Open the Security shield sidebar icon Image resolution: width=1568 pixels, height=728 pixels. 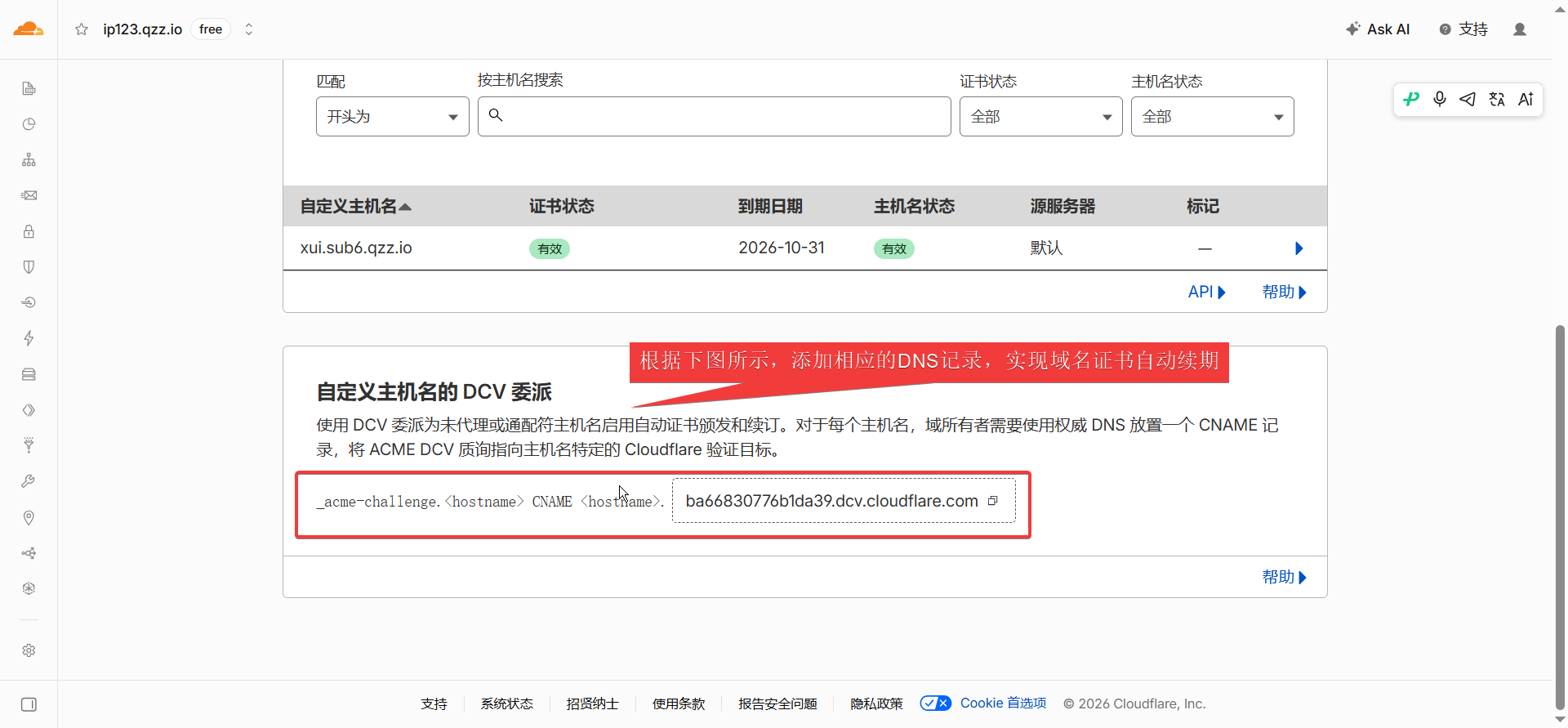click(29, 267)
